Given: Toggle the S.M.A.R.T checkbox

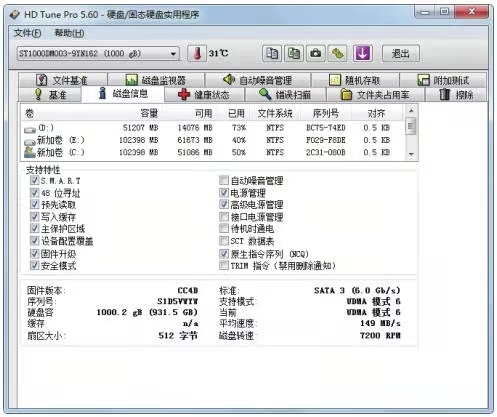Looking at the screenshot, I should (34, 180).
